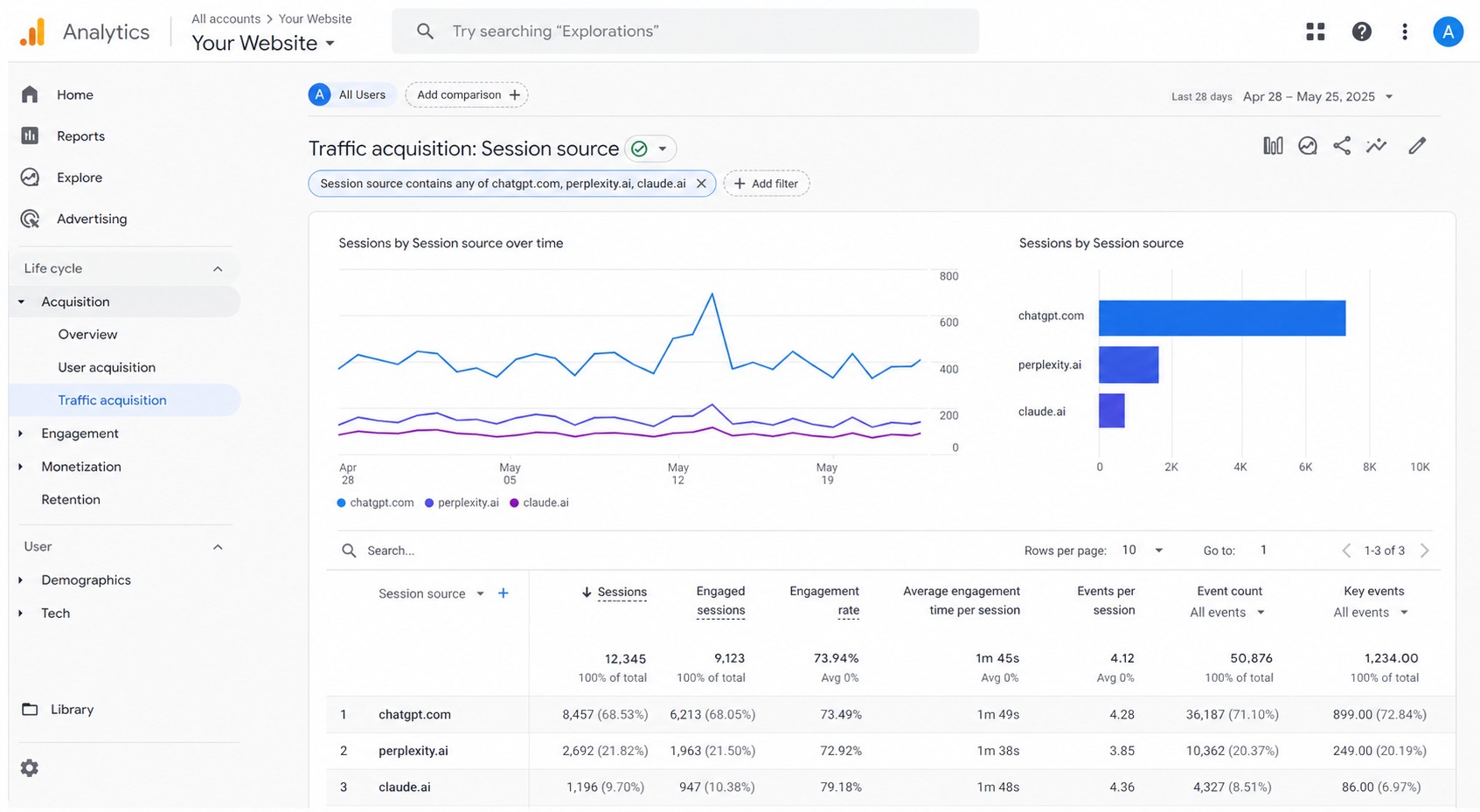Go to previous table page arrow
The width and height of the screenshot is (1480, 812).
coord(1346,551)
